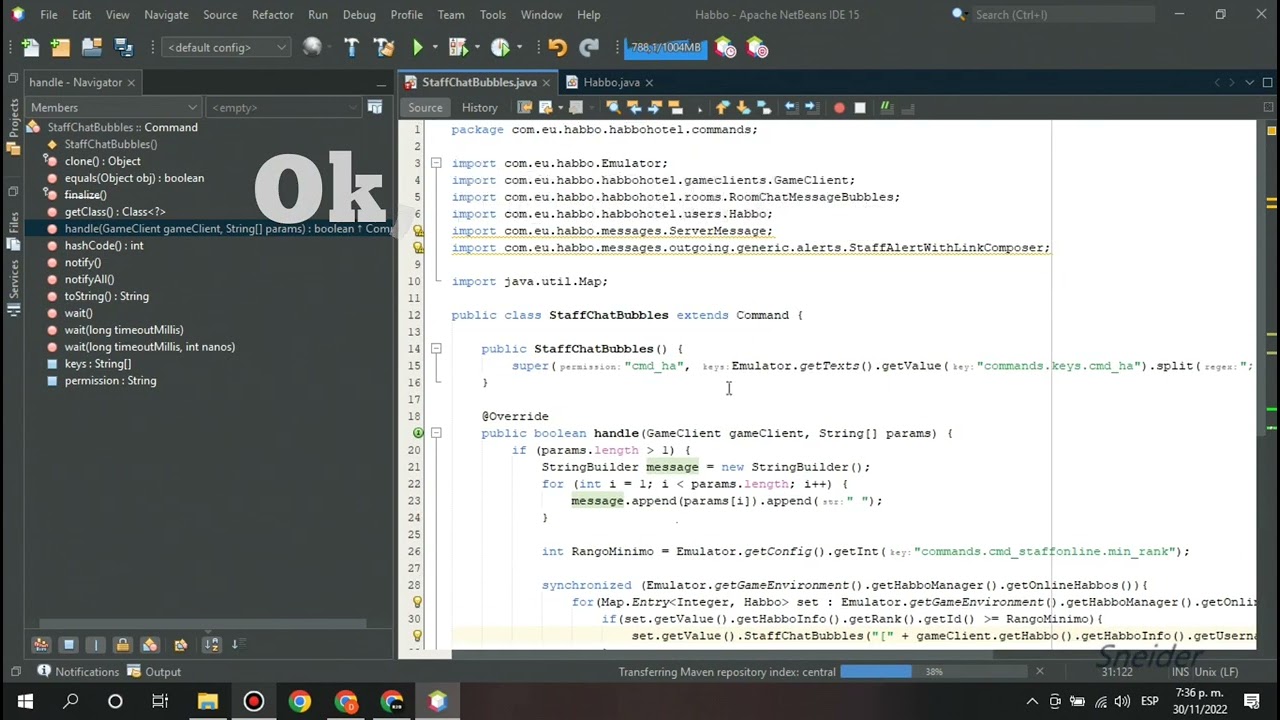Click Shift Line Left icon

(x=790, y=107)
